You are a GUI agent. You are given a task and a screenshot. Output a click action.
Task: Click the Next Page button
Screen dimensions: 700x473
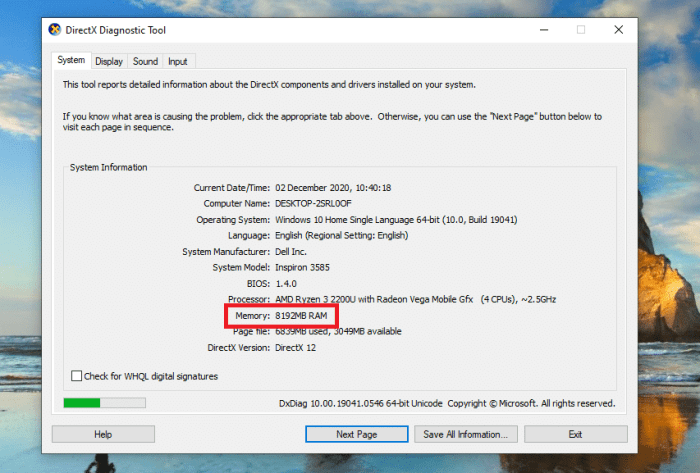coord(357,434)
